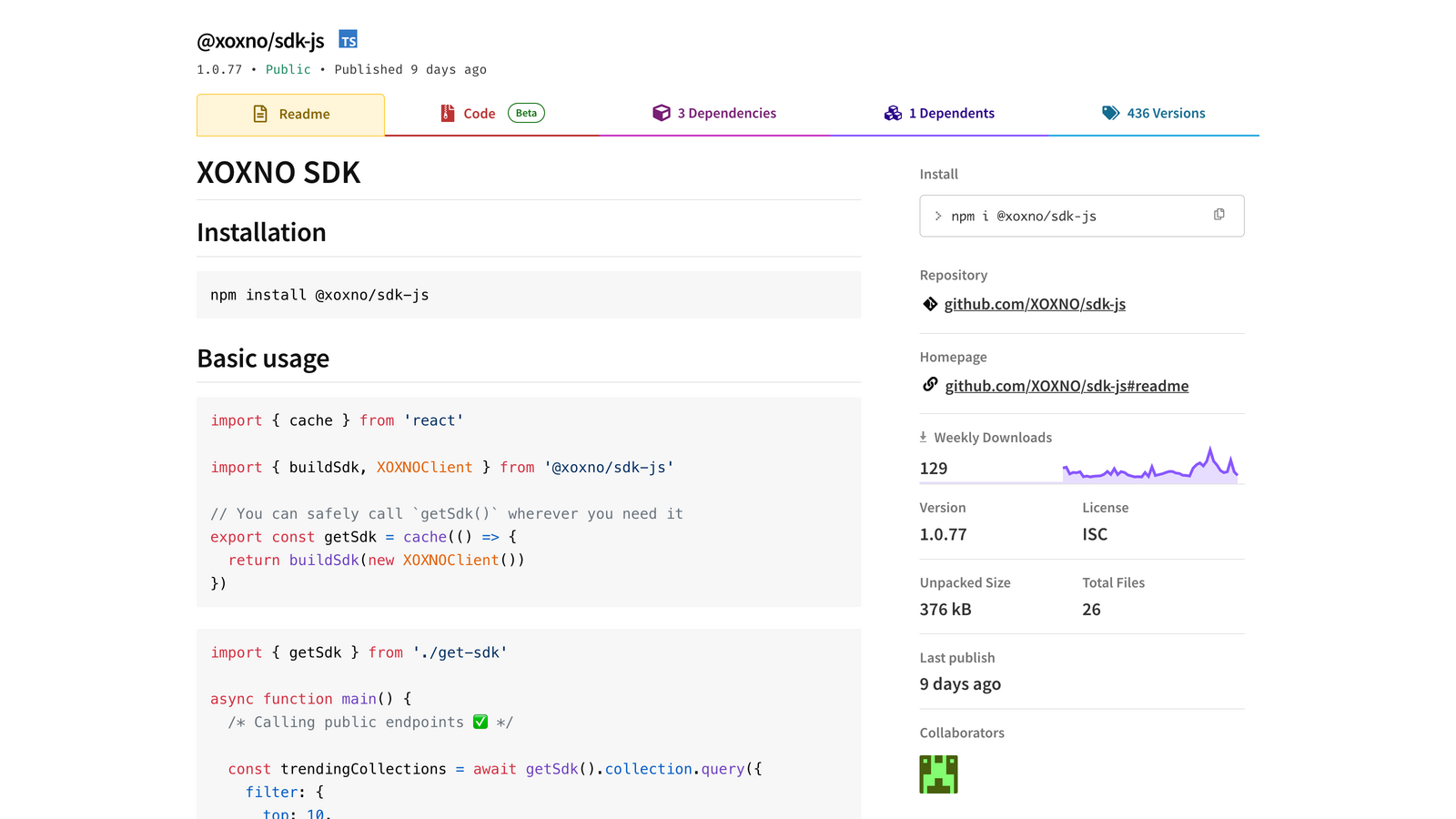
Task: Click the Dependents cubes icon
Action: pyautogui.click(x=893, y=113)
